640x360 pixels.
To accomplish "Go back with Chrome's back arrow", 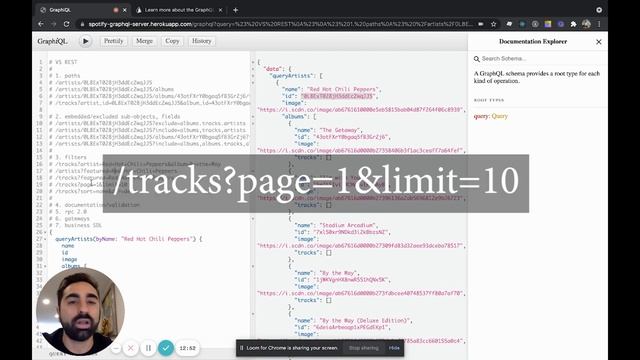I will 41,24.
